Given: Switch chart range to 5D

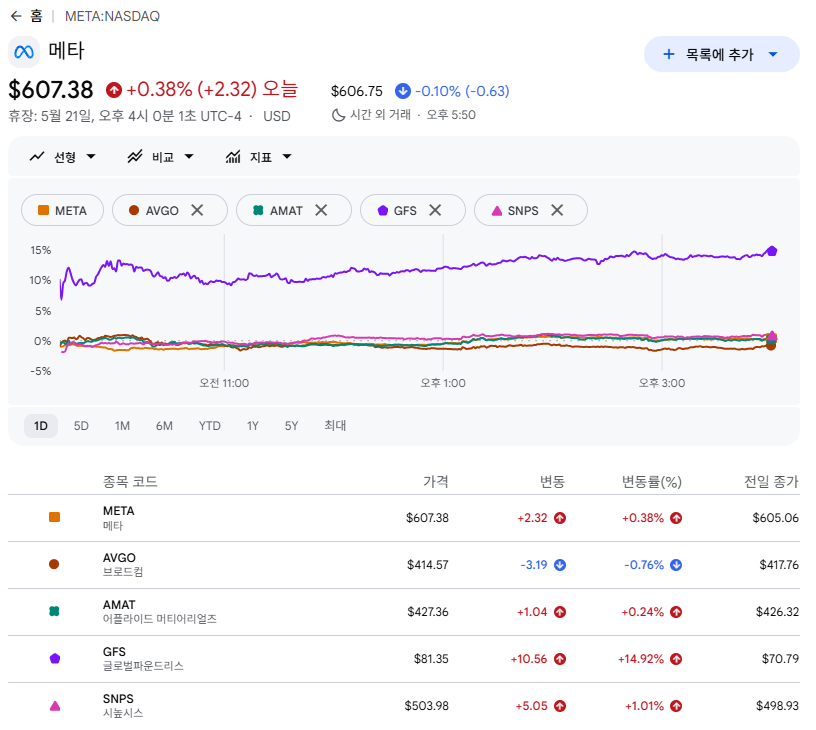Looking at the screenshot, I should coord(81,426).
